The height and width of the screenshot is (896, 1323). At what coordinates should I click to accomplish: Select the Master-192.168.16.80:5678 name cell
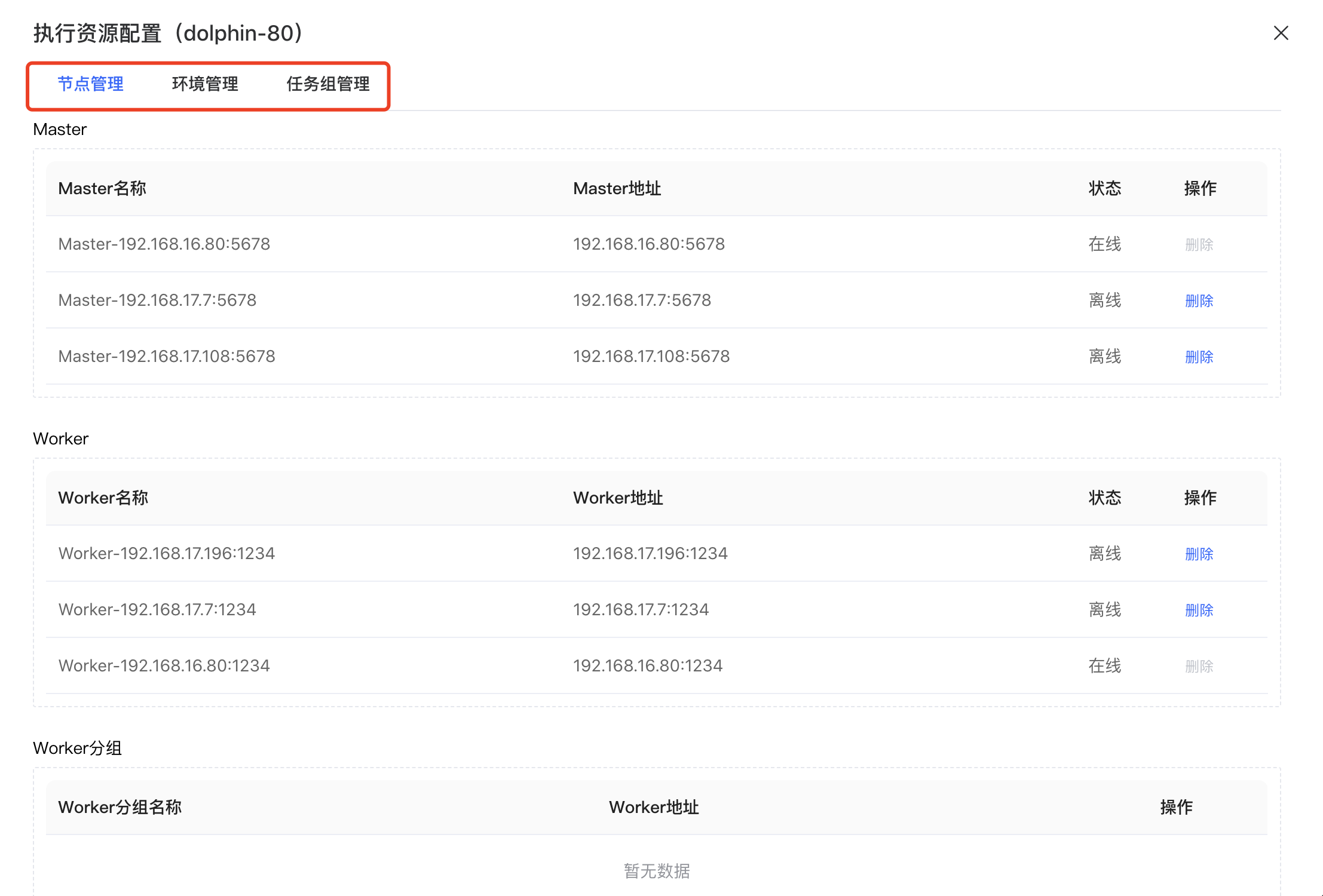click(164, 244)
